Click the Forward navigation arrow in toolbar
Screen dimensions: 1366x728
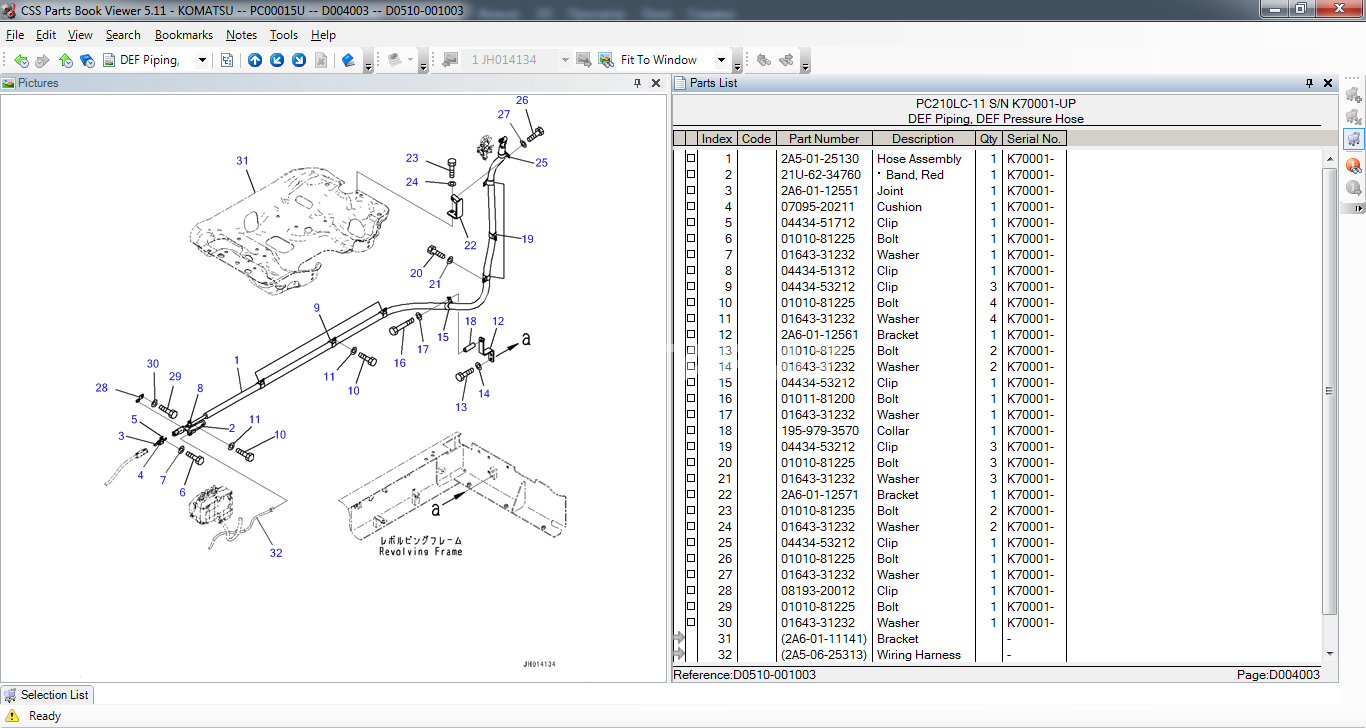42,60
